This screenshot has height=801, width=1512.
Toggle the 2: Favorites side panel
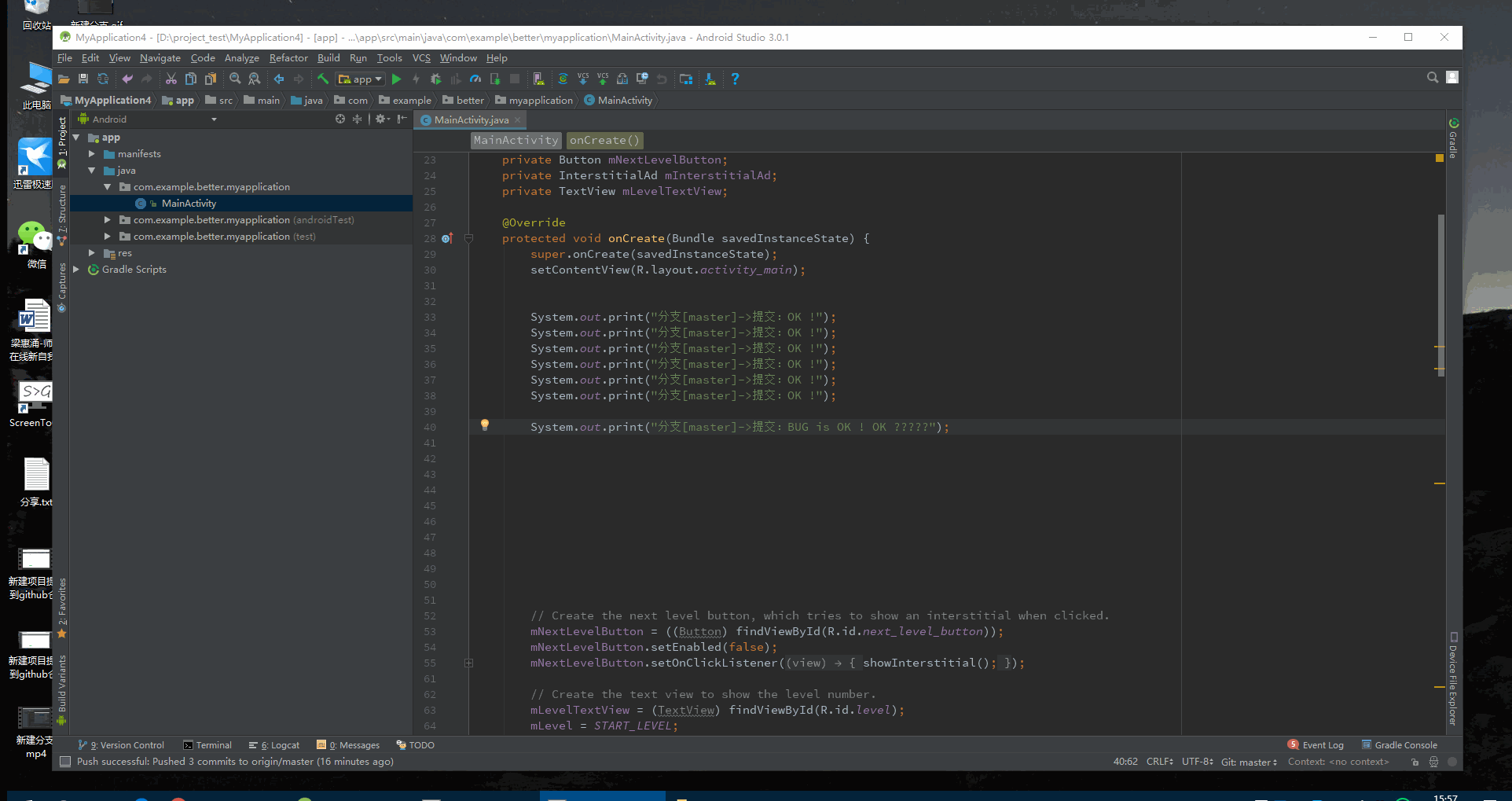coord(62,608)
